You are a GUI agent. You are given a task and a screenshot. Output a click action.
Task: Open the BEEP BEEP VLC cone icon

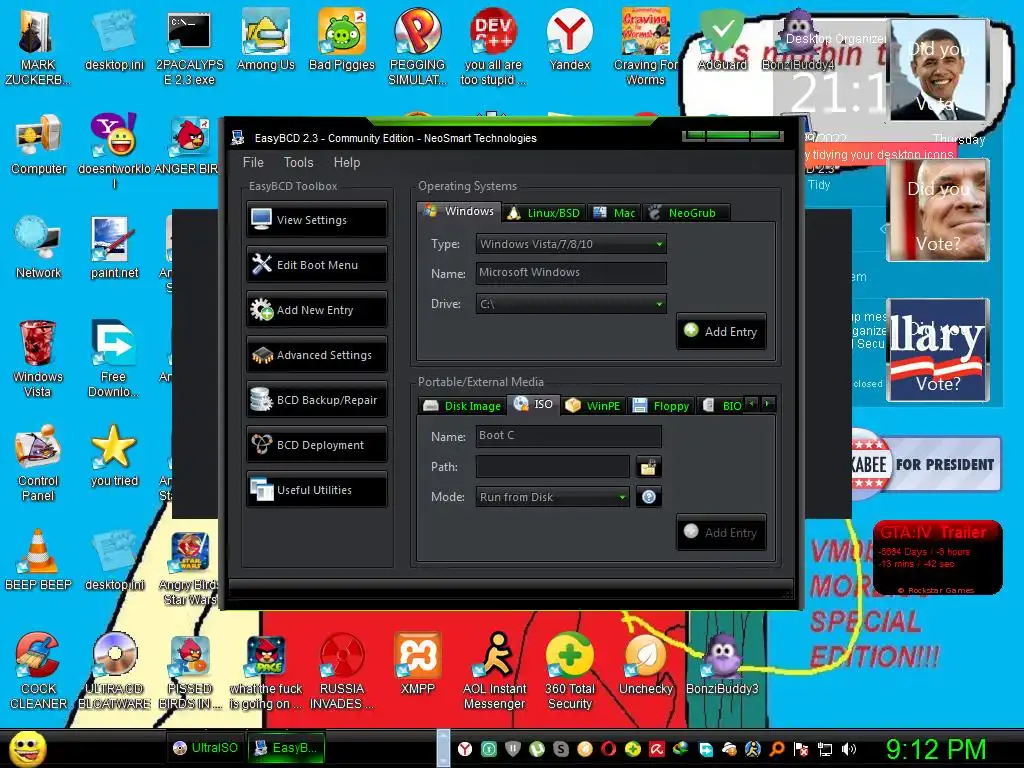pos(38,560)
